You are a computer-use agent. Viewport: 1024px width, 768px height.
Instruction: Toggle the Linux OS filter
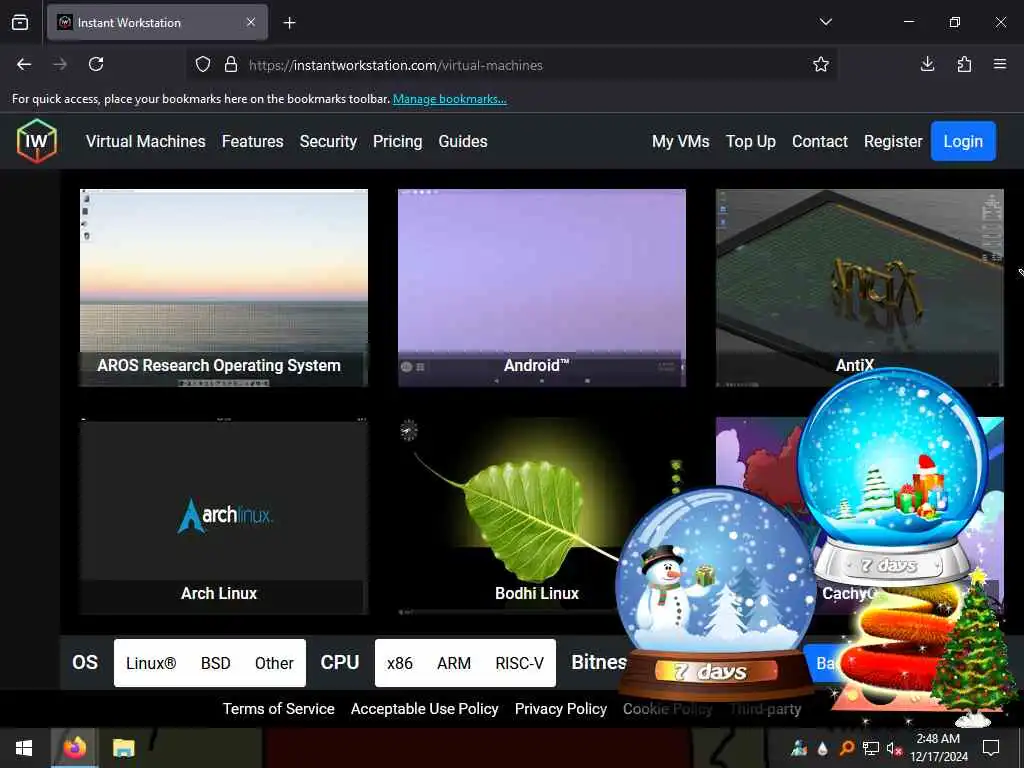[x=151, y=663]
